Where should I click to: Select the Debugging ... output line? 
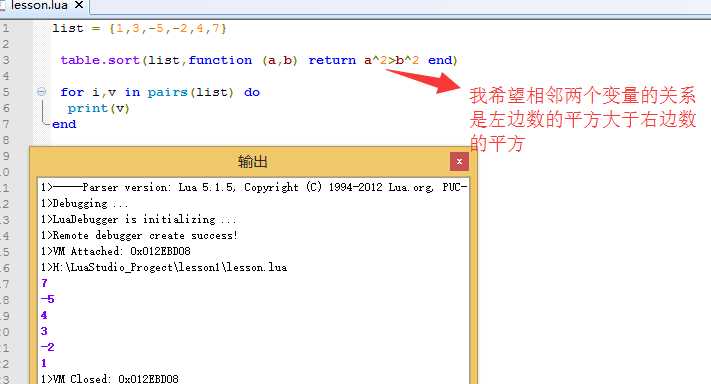coord(84,203)
